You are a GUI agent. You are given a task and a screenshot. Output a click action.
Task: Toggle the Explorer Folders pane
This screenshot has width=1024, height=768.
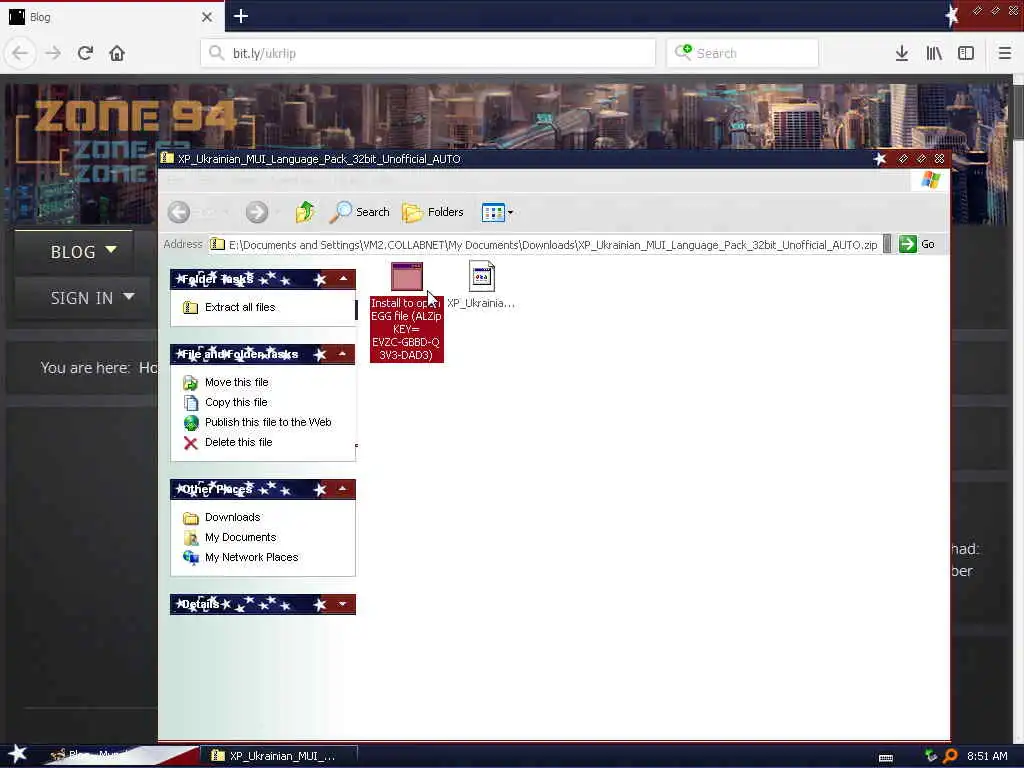coord(432,212)
